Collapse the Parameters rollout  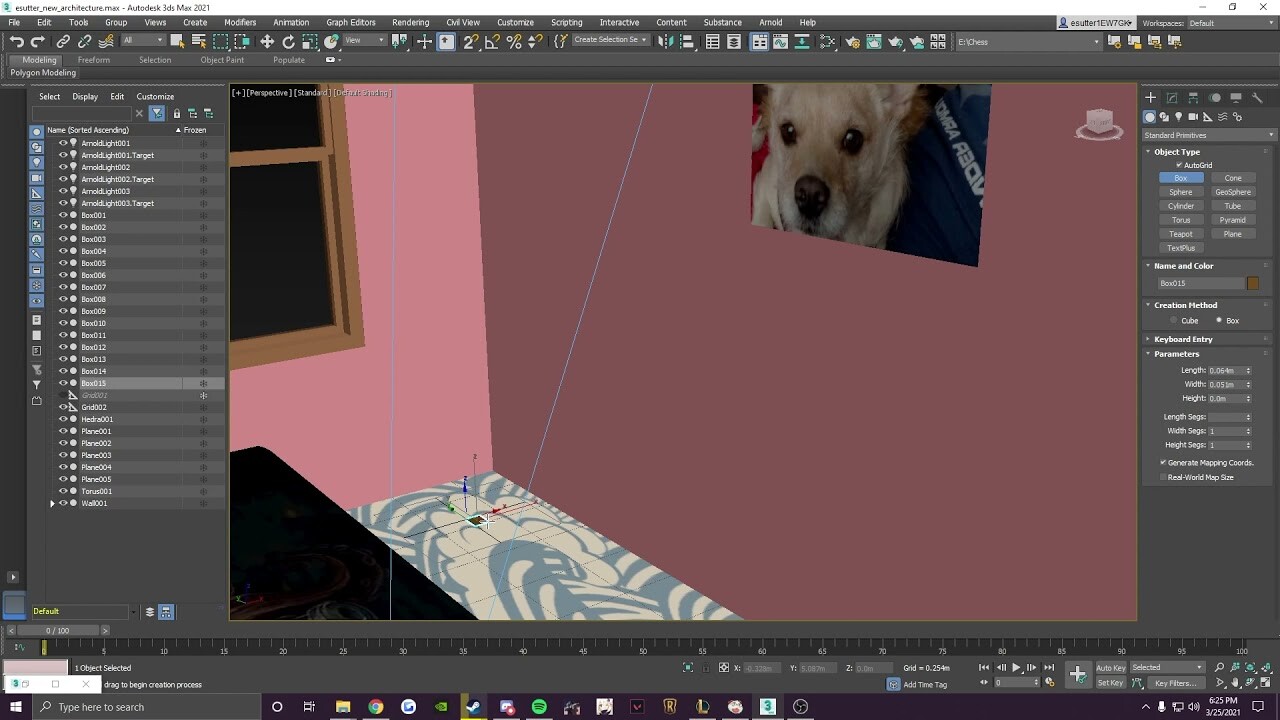(x=1177, y=353)
